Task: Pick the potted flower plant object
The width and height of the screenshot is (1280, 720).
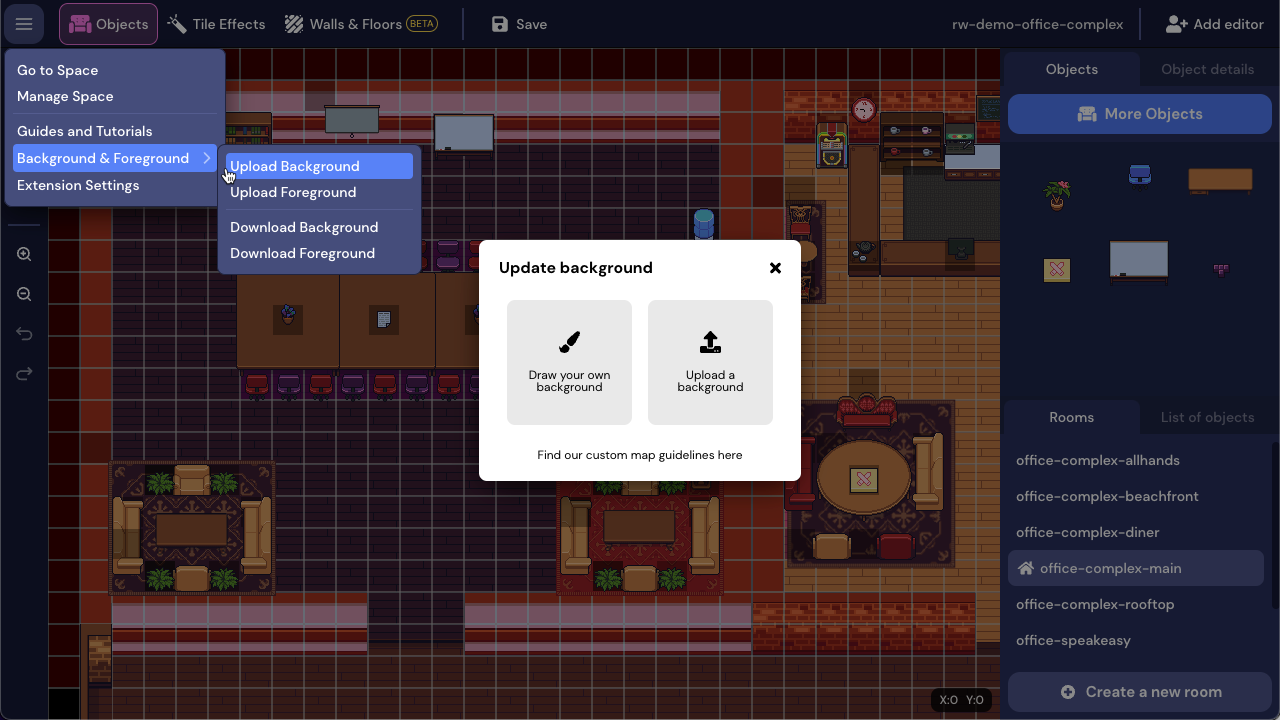Action: [1057, 194]
